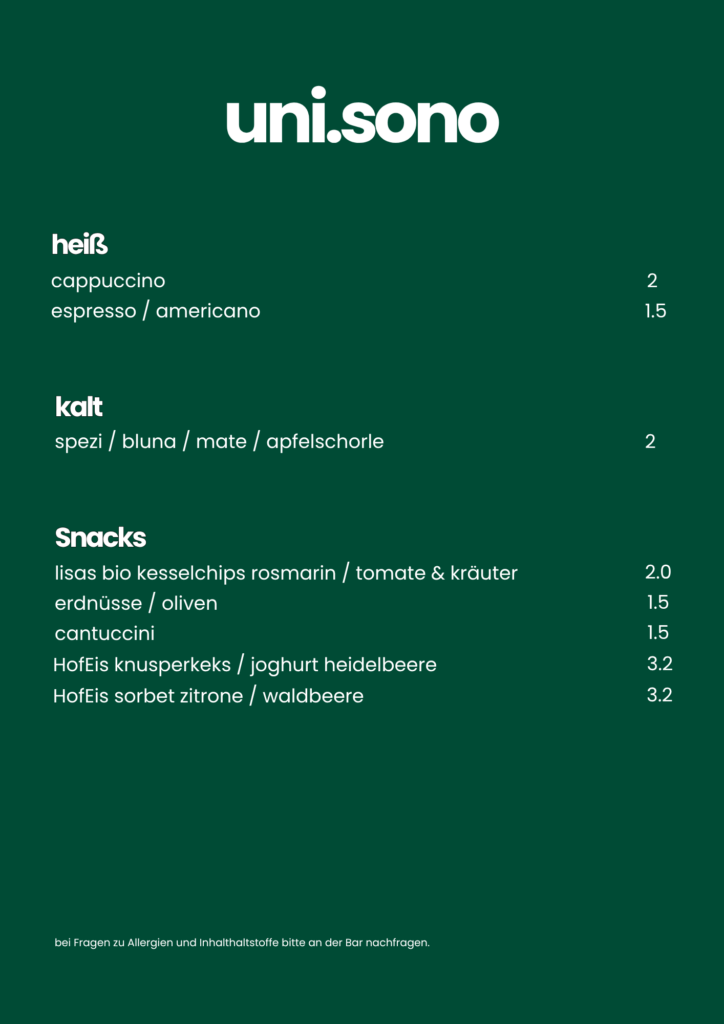Click the 2.0 price for kesselchips

(658, 572)
